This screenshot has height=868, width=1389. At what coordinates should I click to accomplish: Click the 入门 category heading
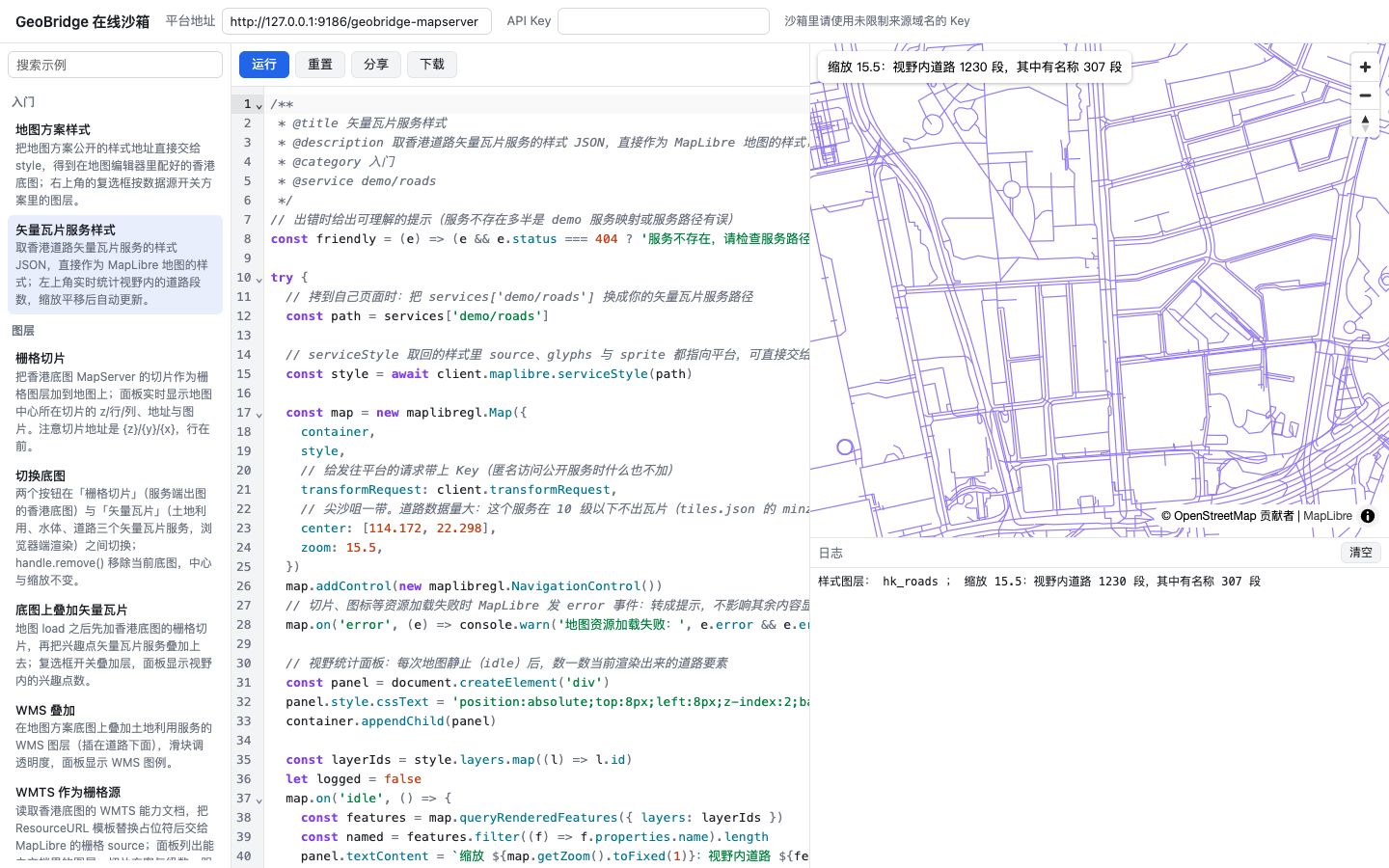23,101
